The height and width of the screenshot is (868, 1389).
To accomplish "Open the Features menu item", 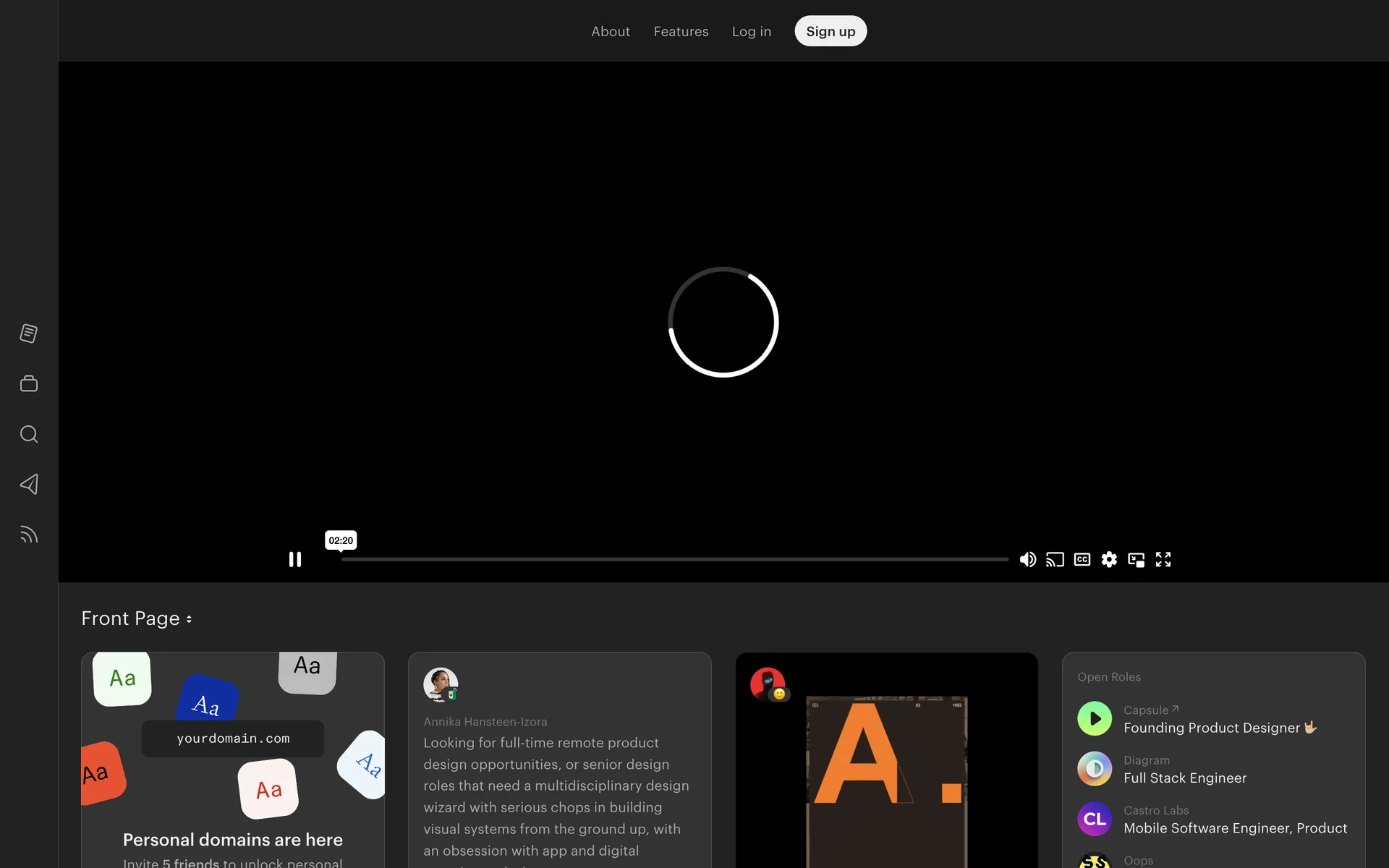I will point(681,31).
